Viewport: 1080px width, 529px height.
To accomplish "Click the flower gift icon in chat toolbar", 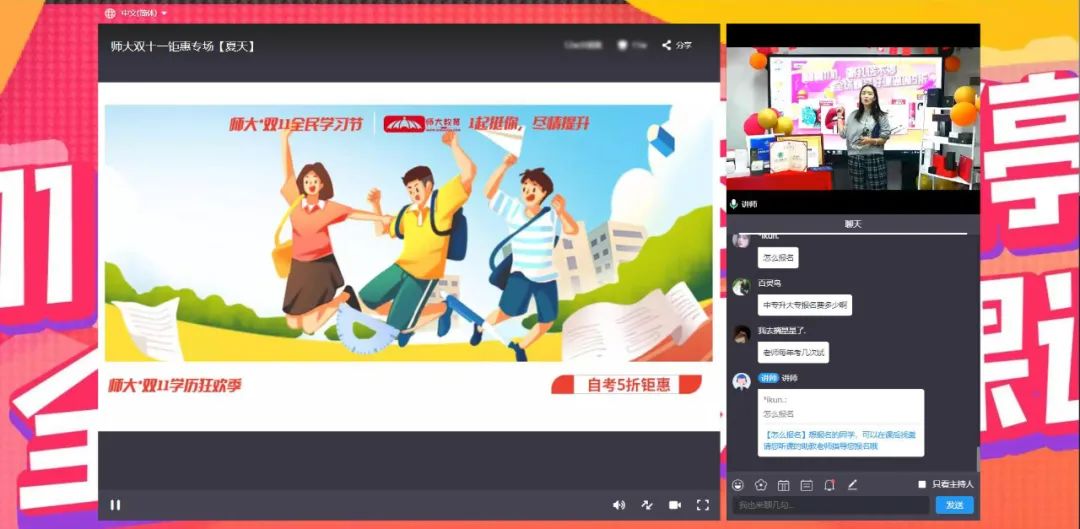I will click(761, 485).
